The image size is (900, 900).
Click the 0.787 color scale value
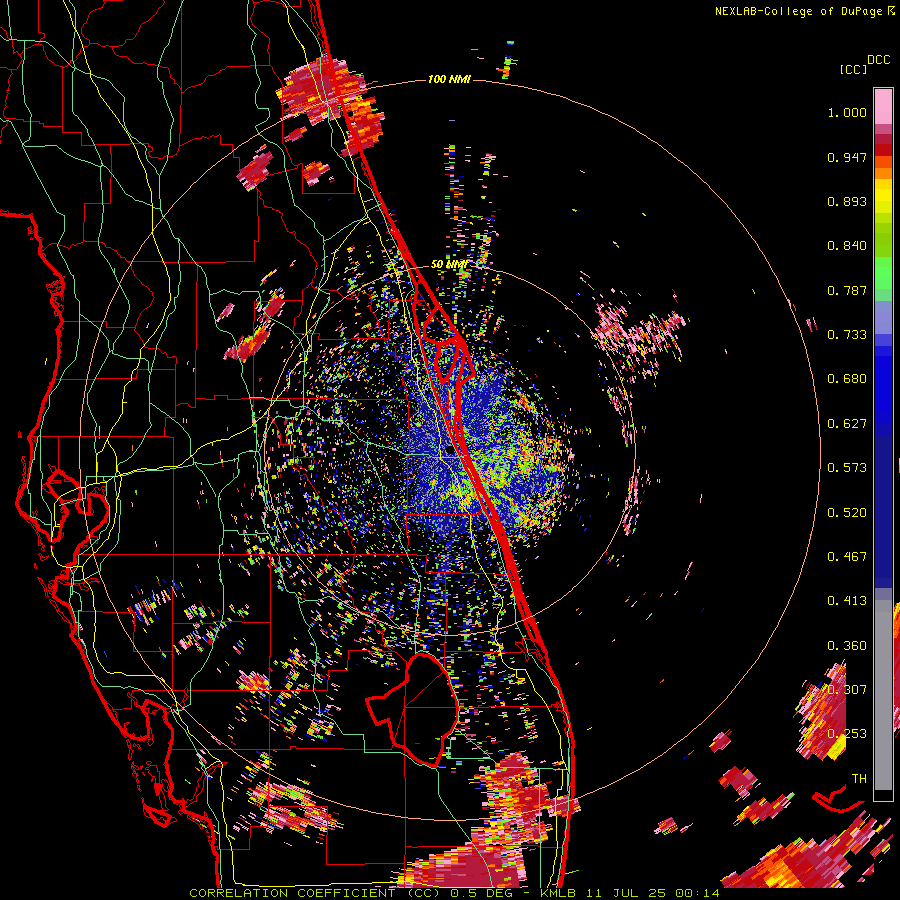click(x=847, y=290)
